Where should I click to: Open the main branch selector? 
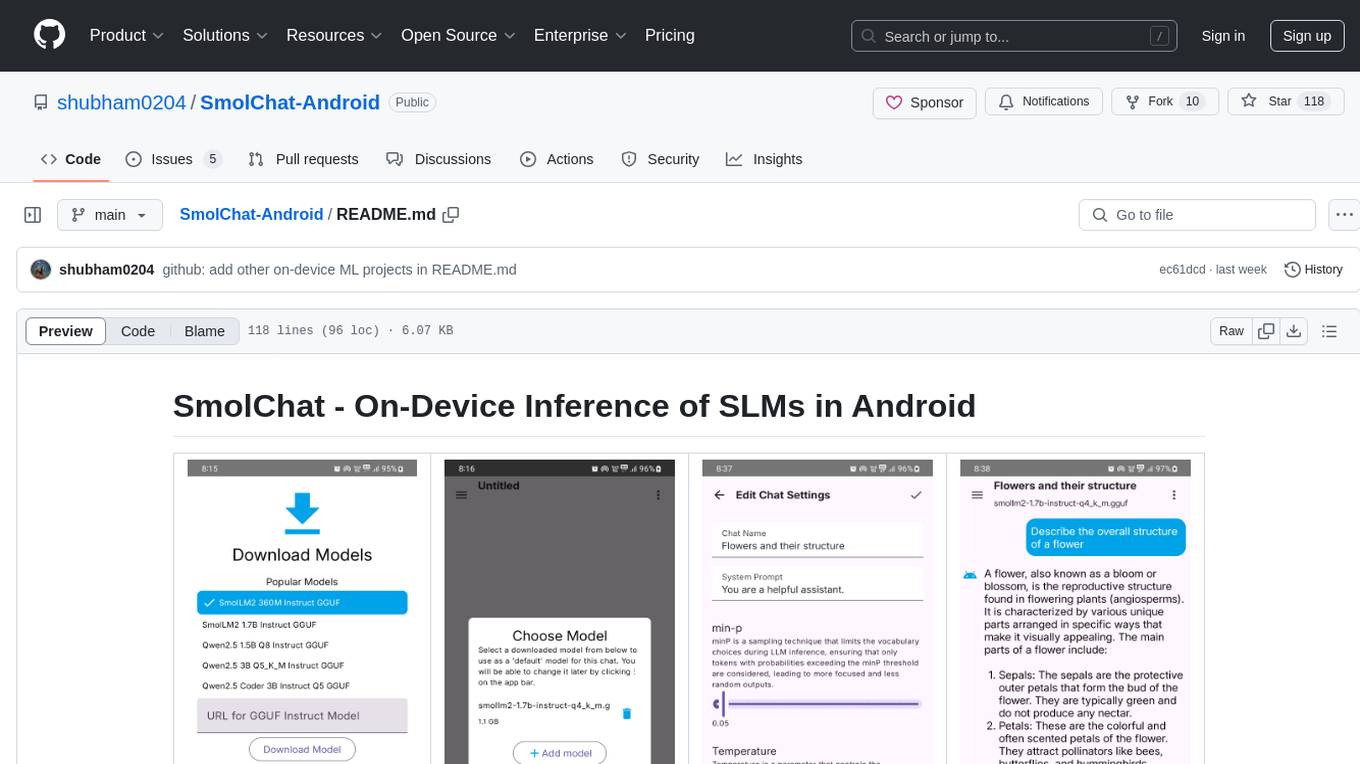point(109,215)
